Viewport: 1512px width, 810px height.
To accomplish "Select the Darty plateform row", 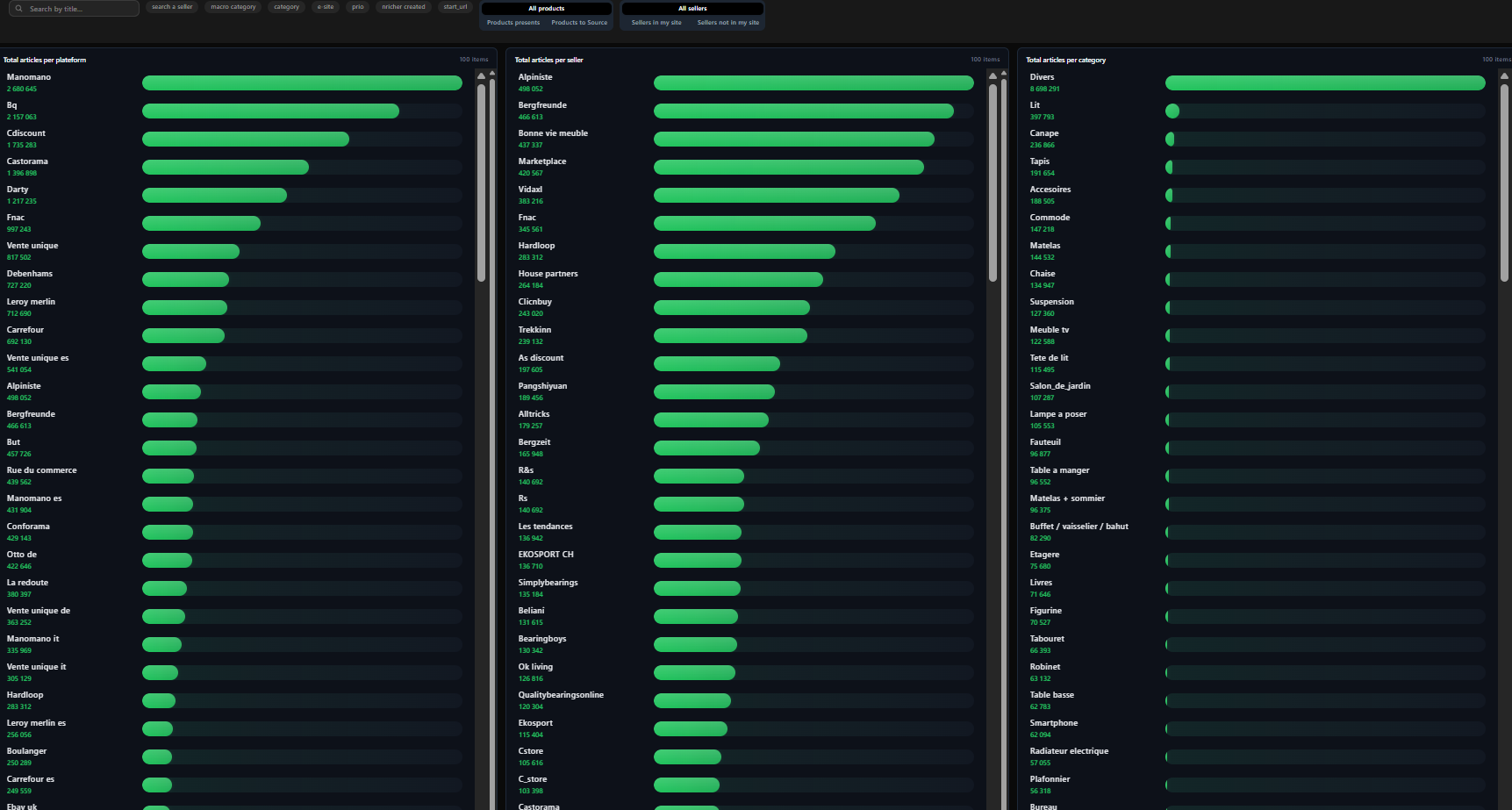I will (x=234, y=195).
